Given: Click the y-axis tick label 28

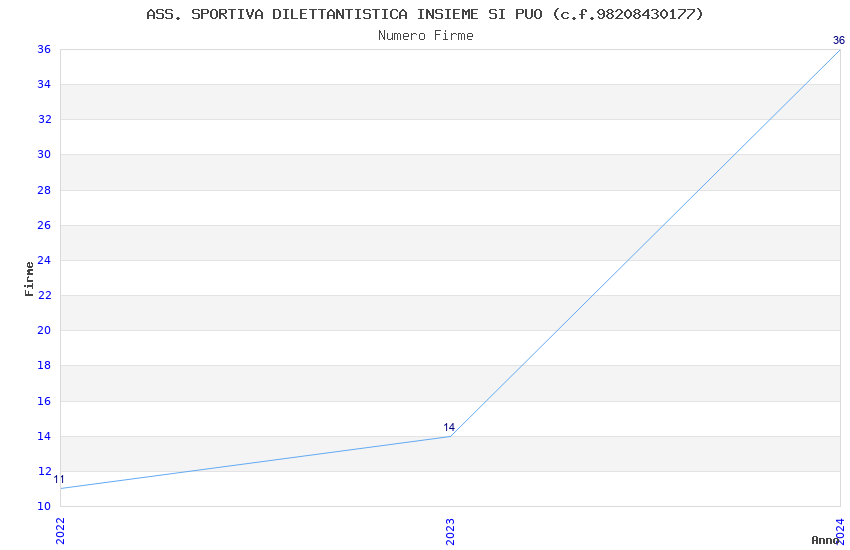Looking at the screenshot, I should click(x=44, y=190).
